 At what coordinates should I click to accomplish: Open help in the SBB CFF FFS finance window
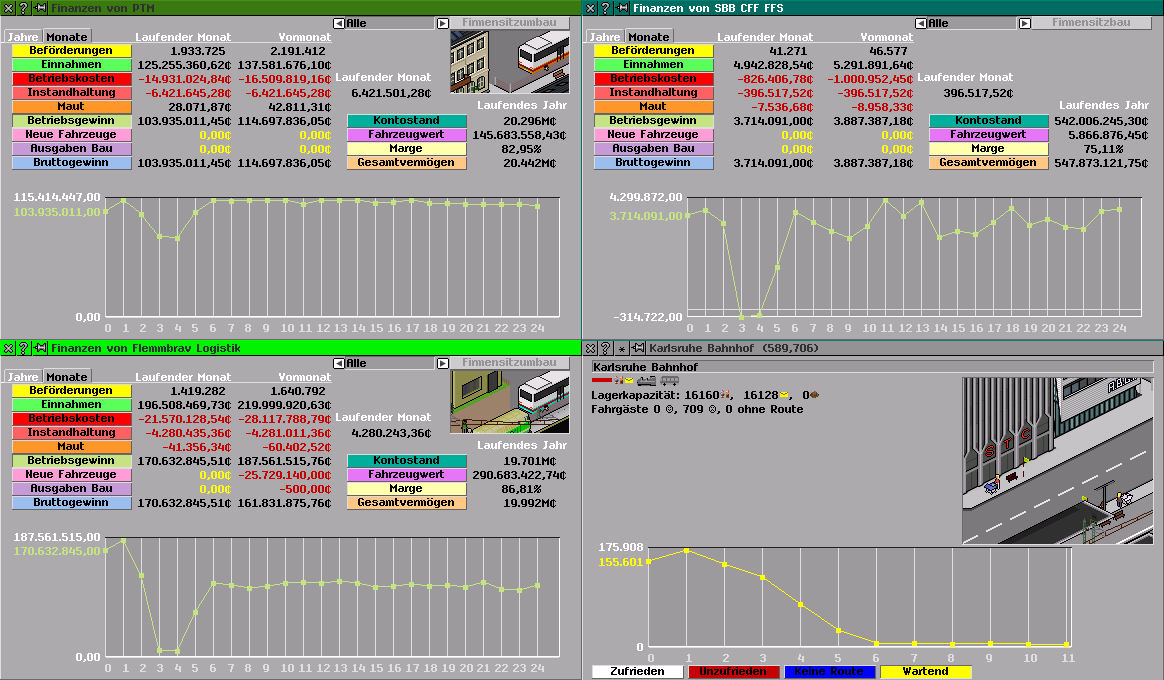[x=604, y=8]
